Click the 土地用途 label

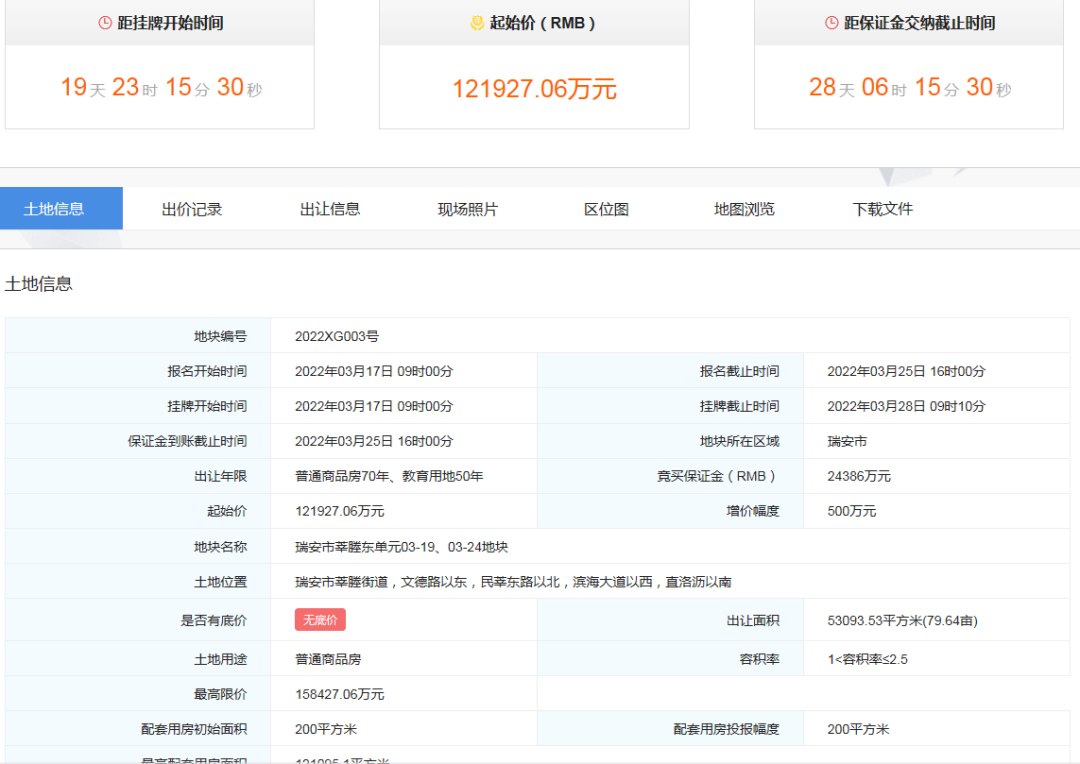[x=220, y=659]
